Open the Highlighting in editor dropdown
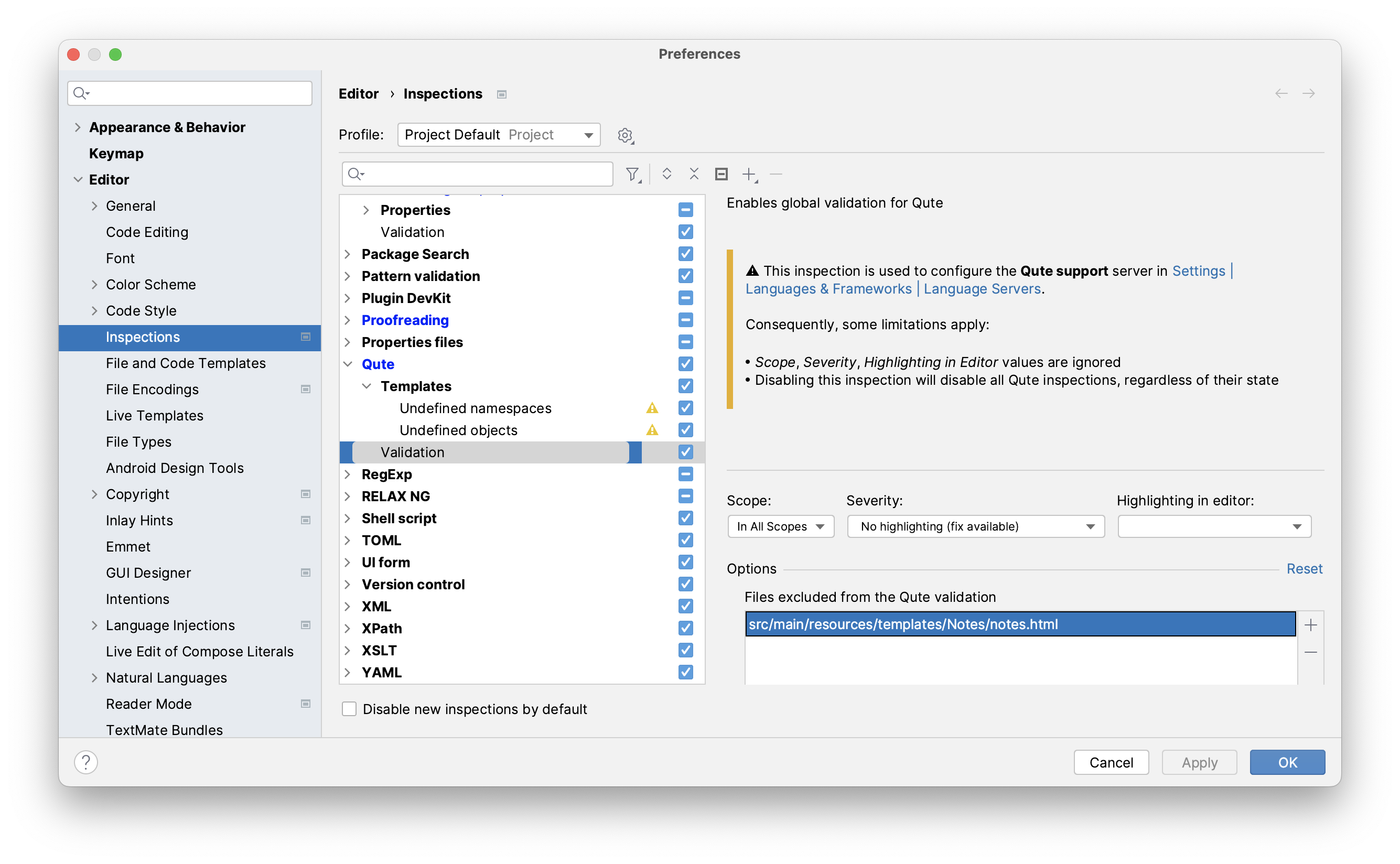The image size is (1400, 864). coord(1214,526)
